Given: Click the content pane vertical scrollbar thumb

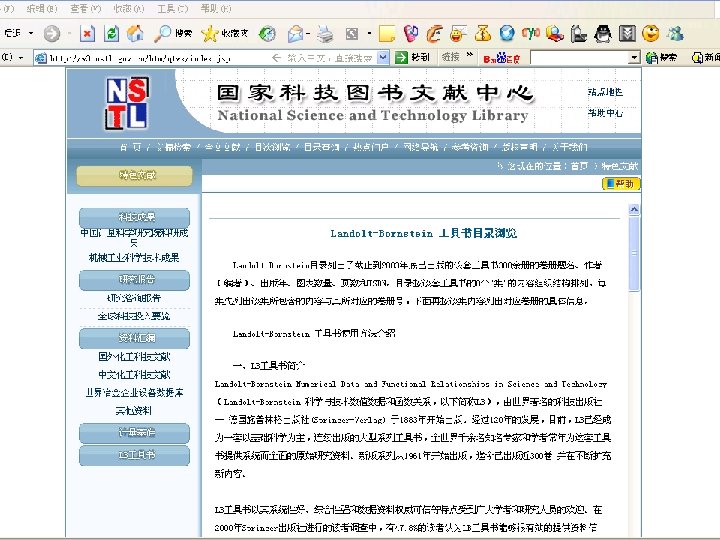Looking at the screenshot, I should 634,253.
